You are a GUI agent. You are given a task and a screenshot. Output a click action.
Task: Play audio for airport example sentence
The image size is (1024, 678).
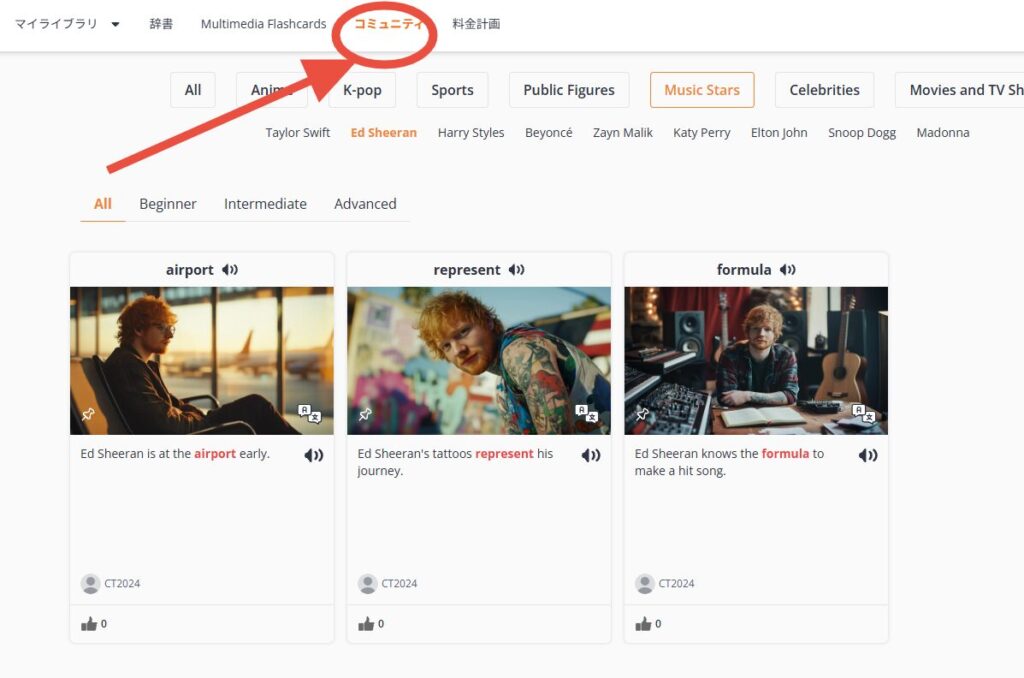tap(313, 455)
